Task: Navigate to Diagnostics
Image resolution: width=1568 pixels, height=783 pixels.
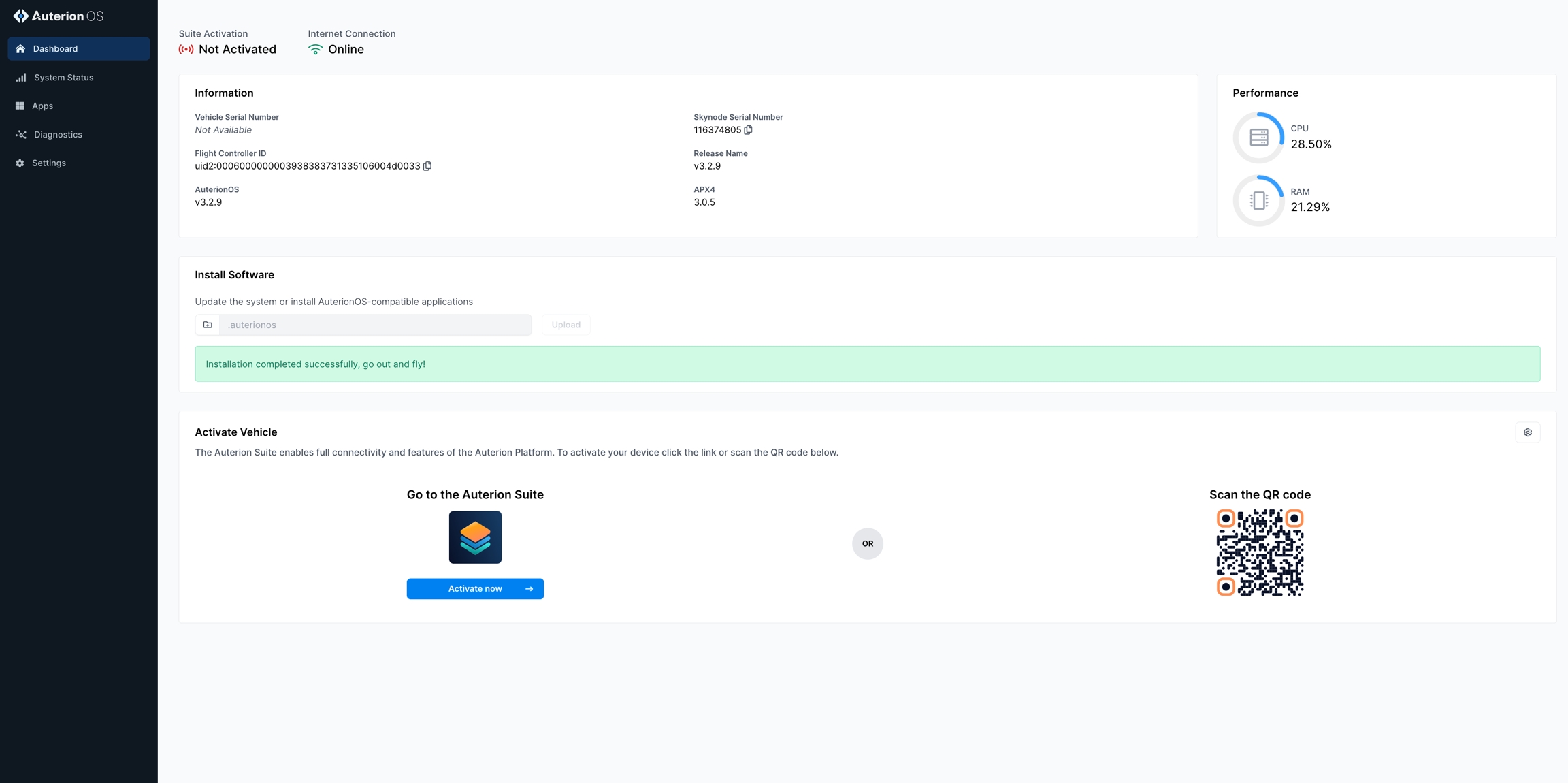Action: 58,135
